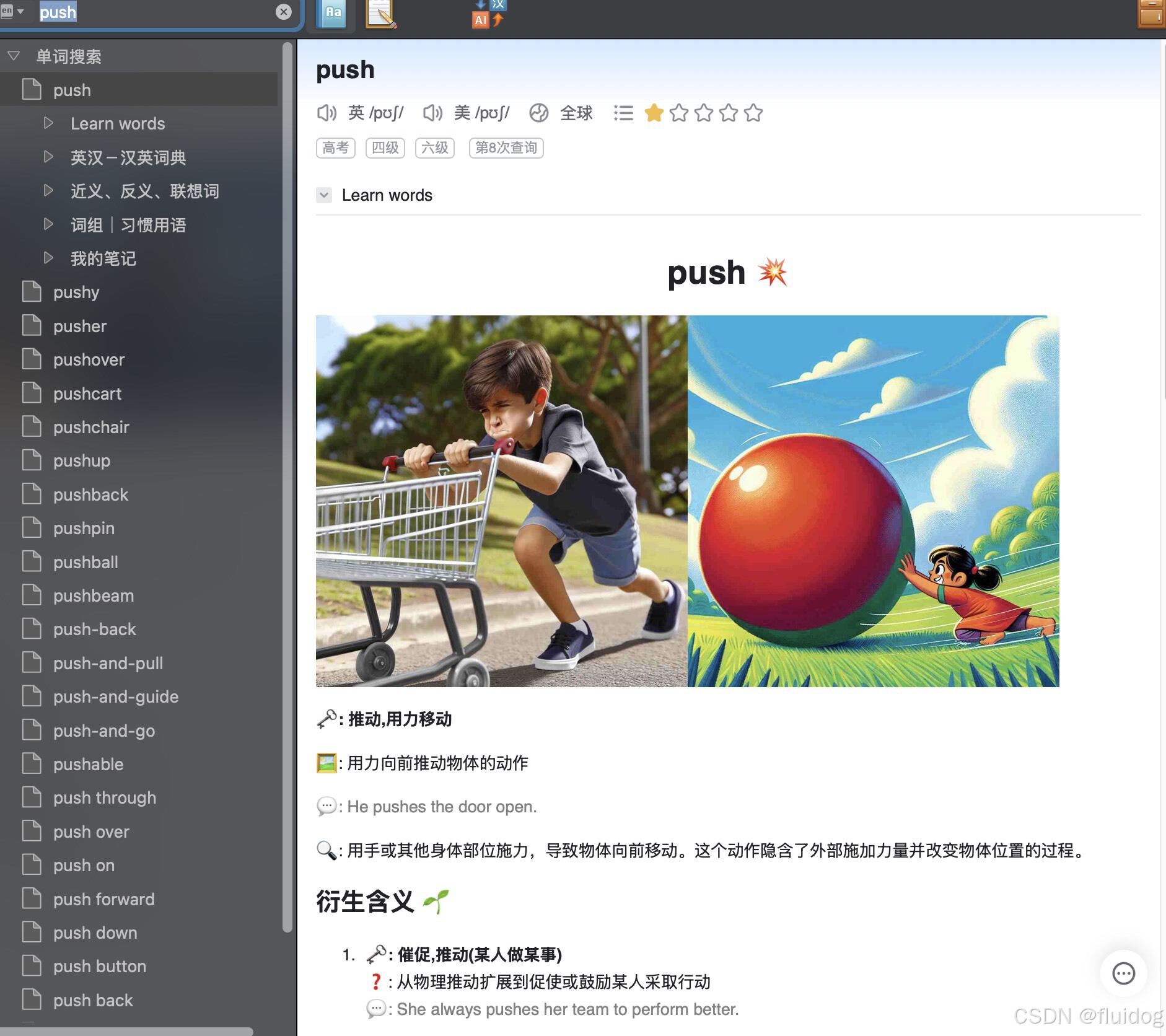Open the push over entry
Image resolution: width=1166 pixels, height=1036 pixels.
point(139,832)
